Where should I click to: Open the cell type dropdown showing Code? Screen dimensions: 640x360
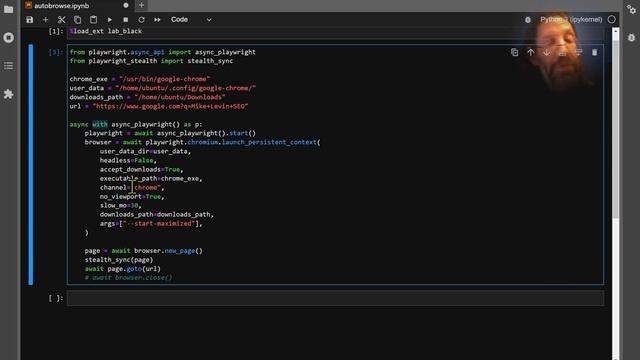(x=191, y=20)
